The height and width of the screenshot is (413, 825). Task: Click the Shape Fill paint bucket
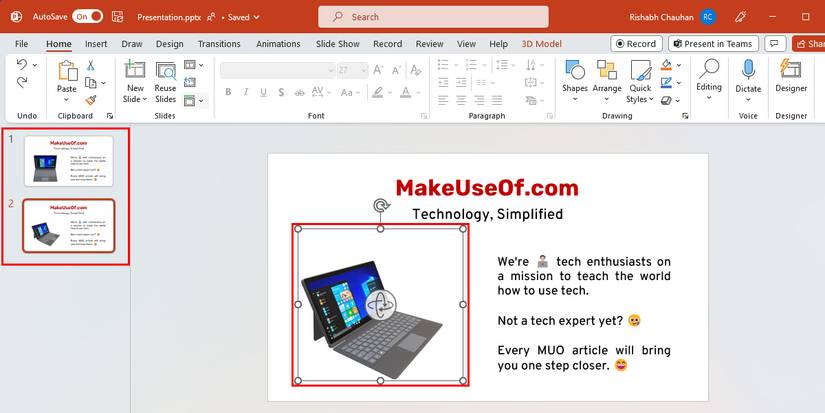tap(666, 65)
